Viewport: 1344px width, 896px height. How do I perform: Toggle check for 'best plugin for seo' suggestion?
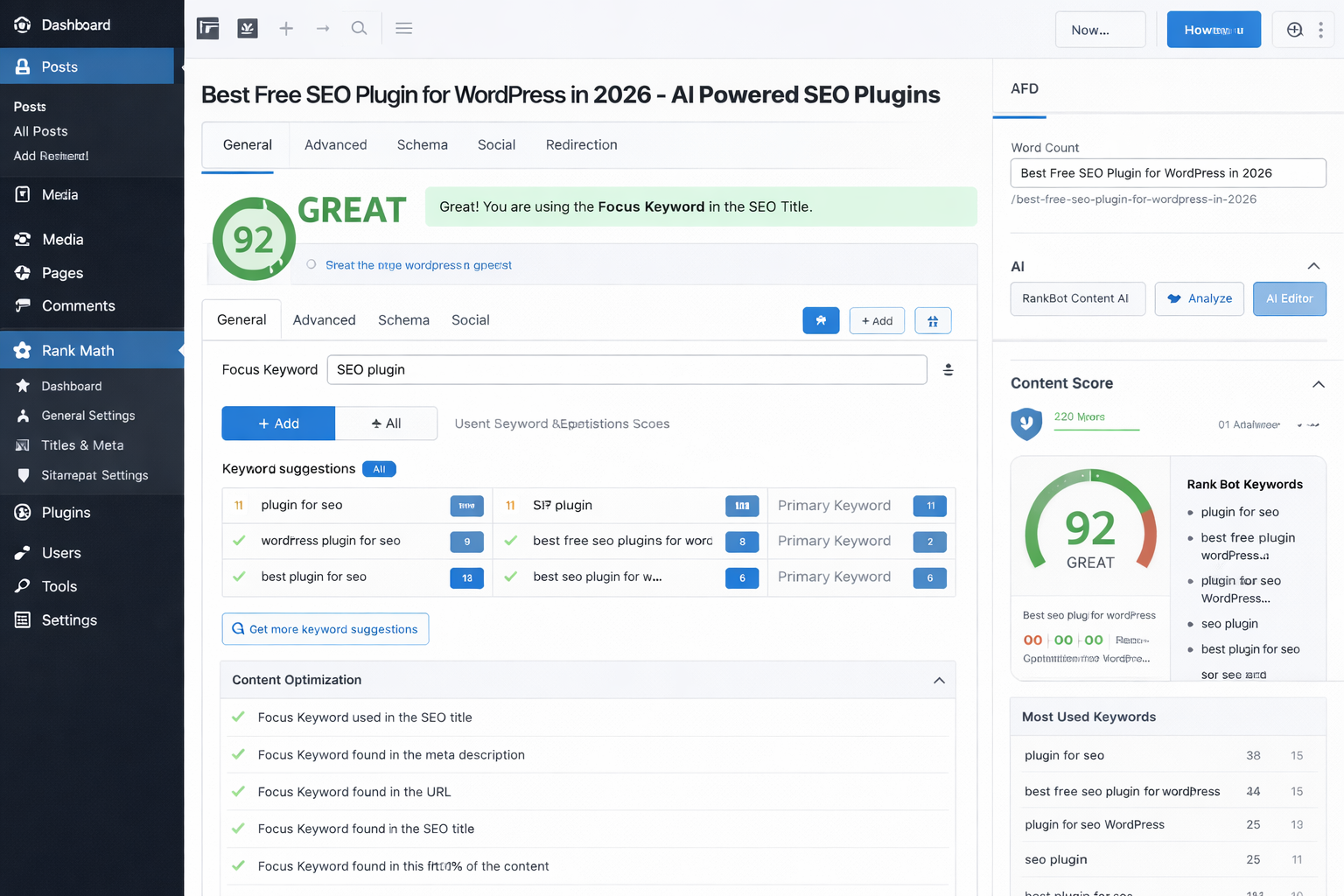239,577
